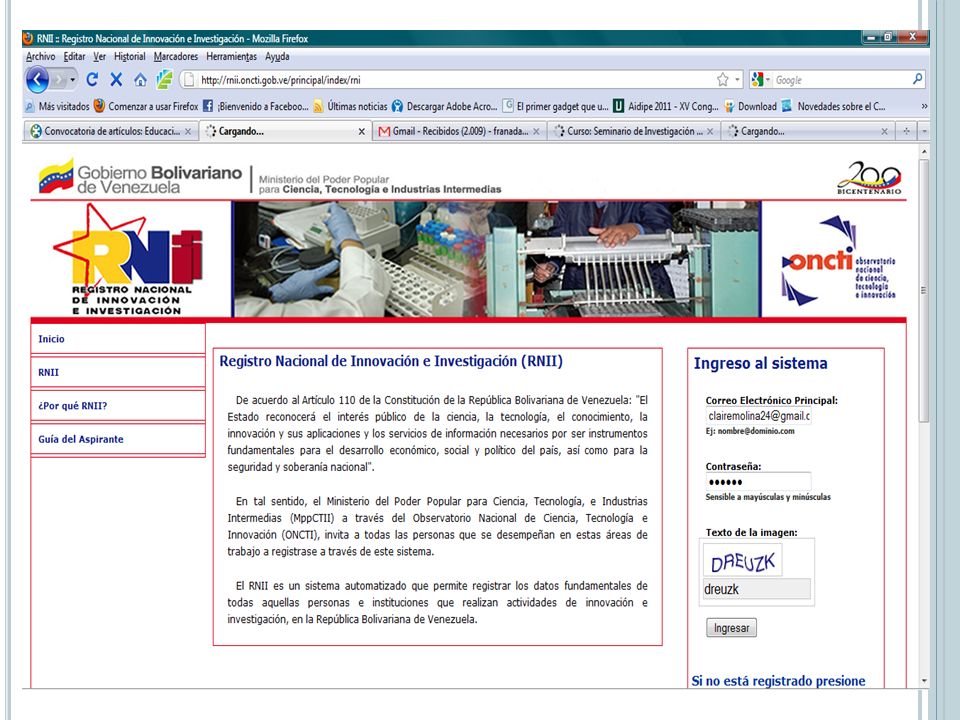
Task: Stop loading with the X icon
Action: [x=116, y=80]
